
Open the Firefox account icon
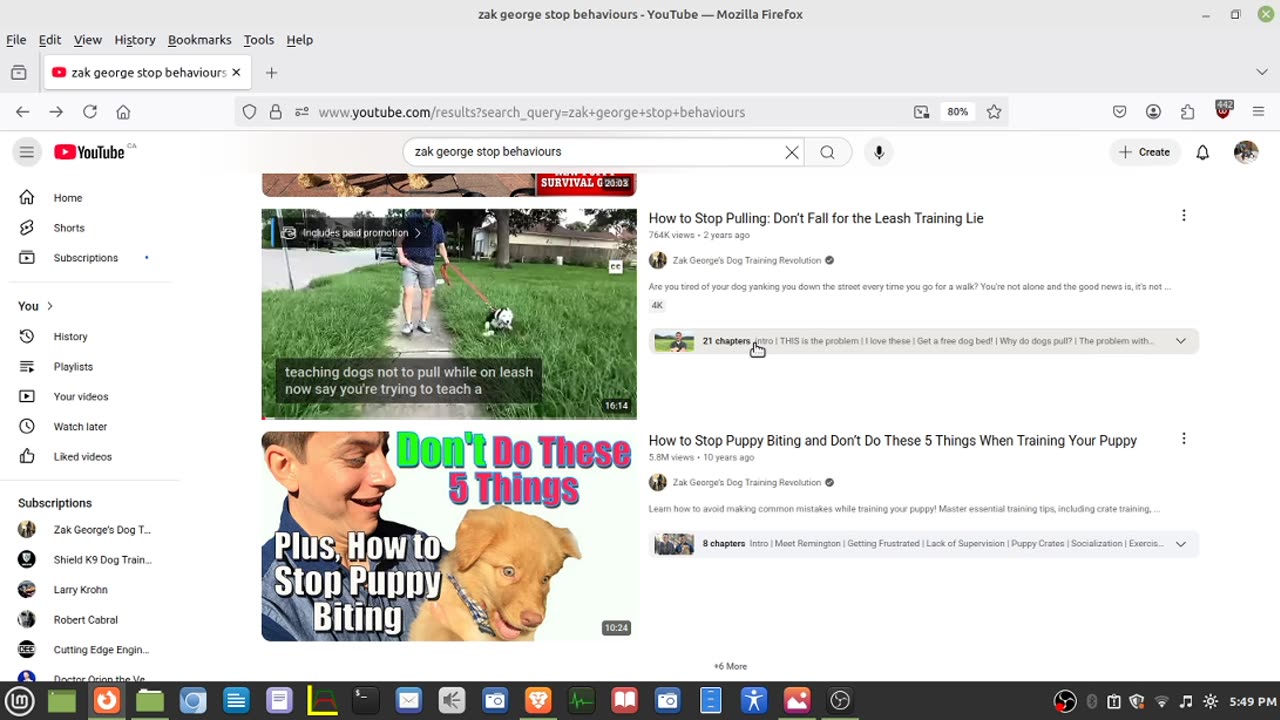[1154, 112]
